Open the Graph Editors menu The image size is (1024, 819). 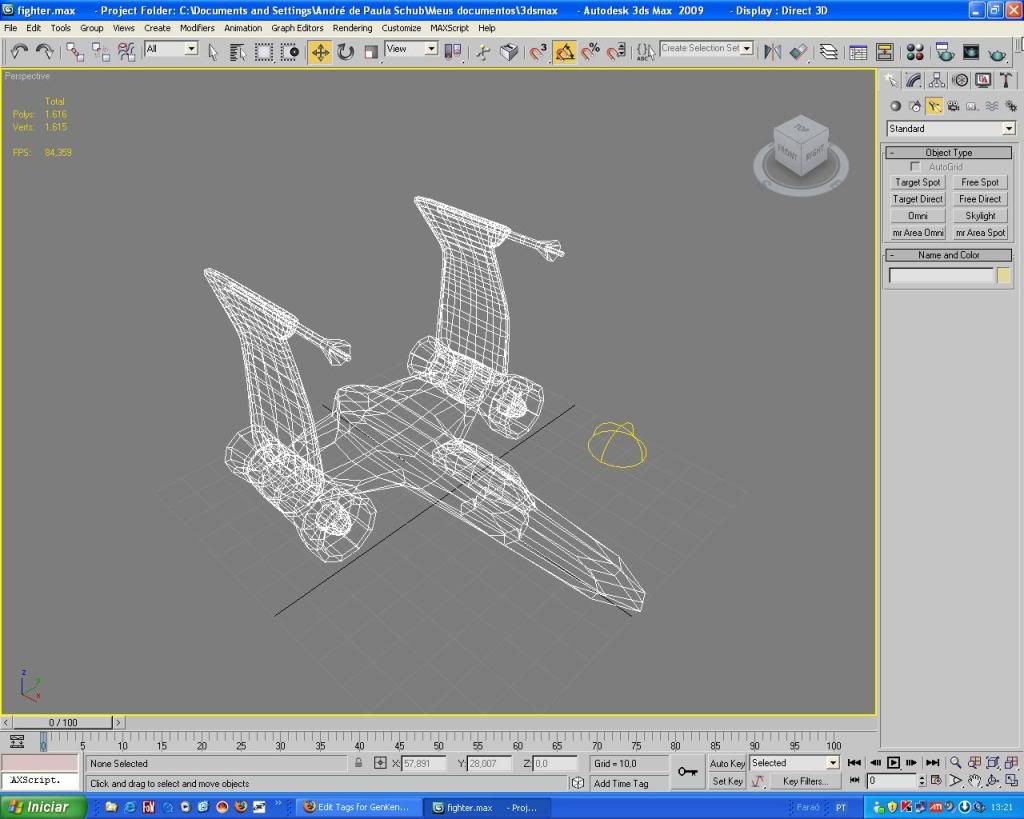point(297,28)
